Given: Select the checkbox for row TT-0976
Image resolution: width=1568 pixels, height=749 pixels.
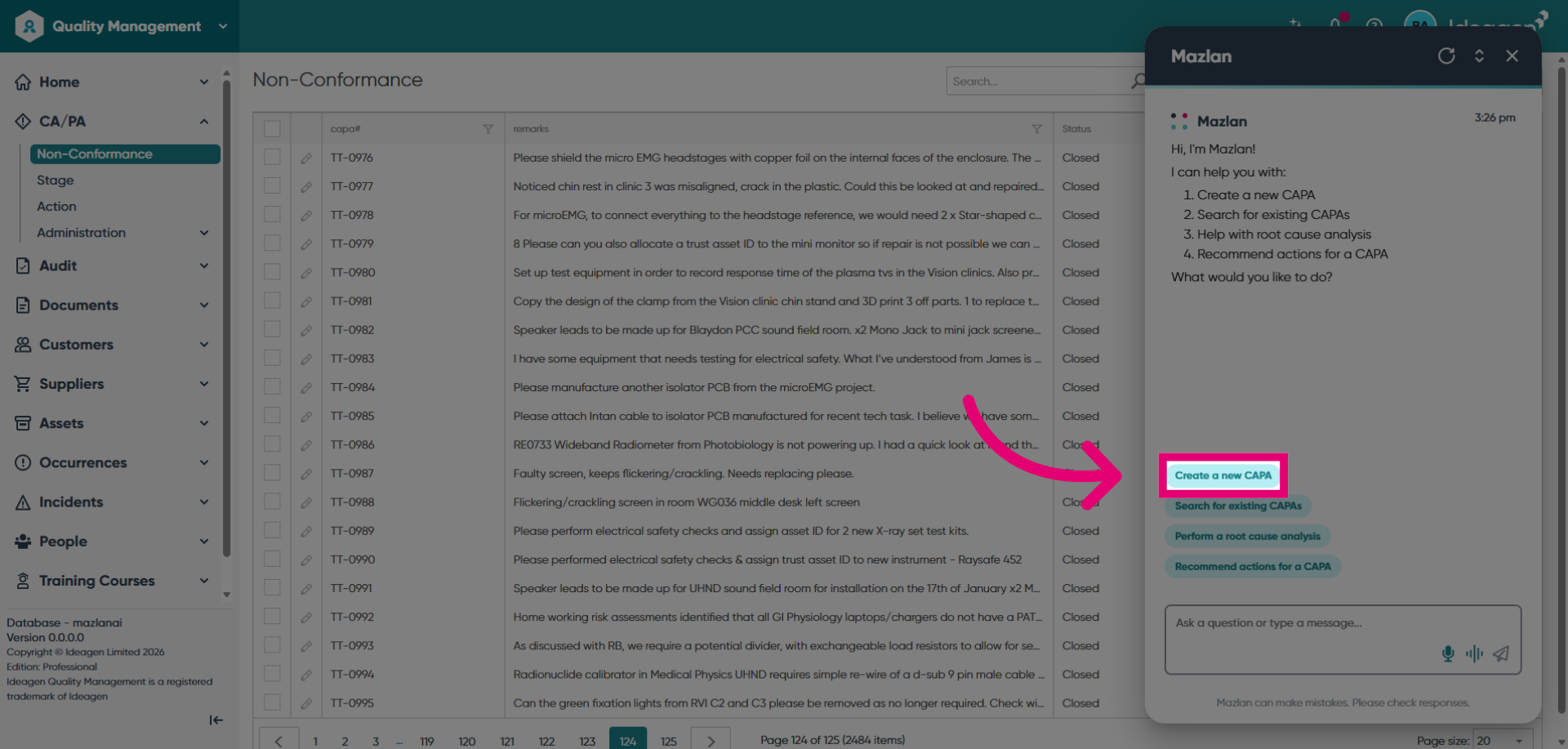Looking at the screenshot, I should point(272,157).
